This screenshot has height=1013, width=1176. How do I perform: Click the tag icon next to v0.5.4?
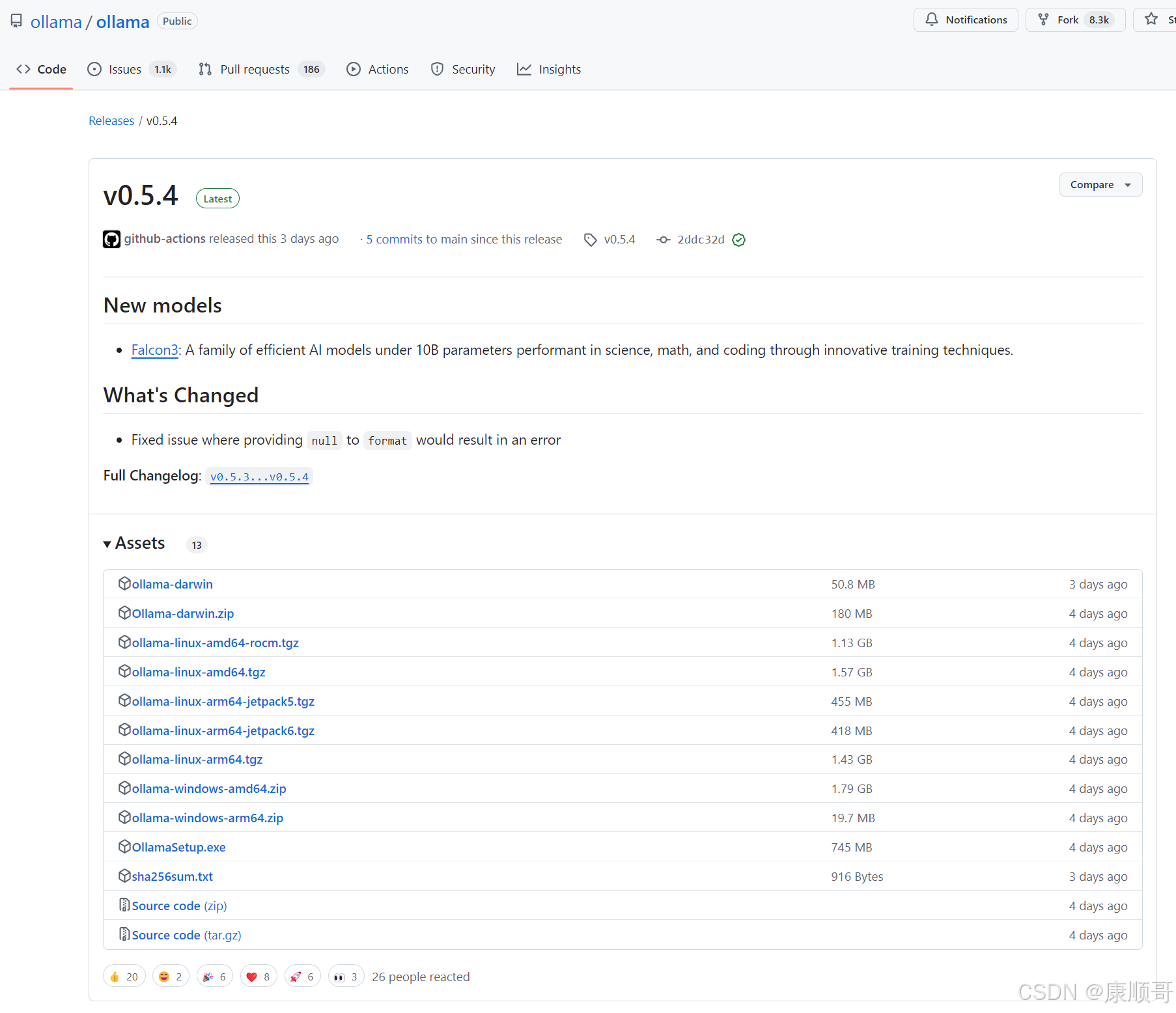[591, 240]
